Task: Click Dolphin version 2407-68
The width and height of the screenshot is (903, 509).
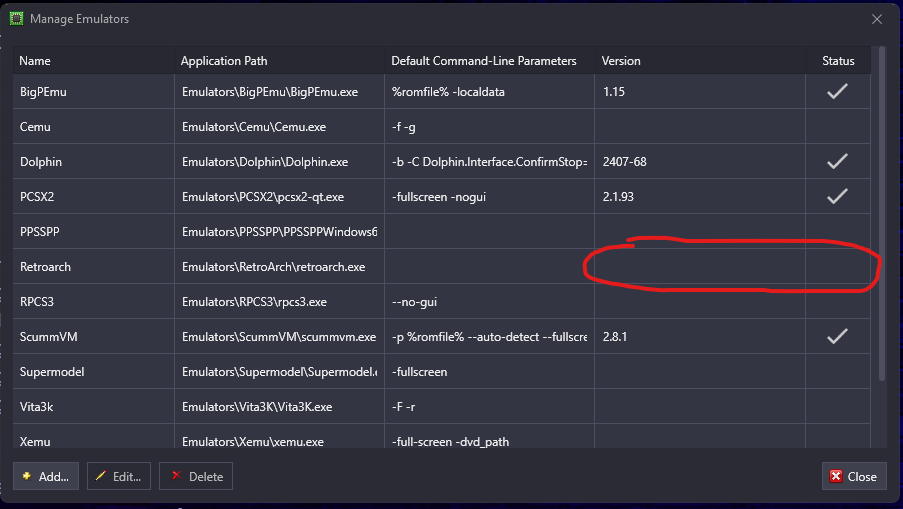Action: coord(624,162)
